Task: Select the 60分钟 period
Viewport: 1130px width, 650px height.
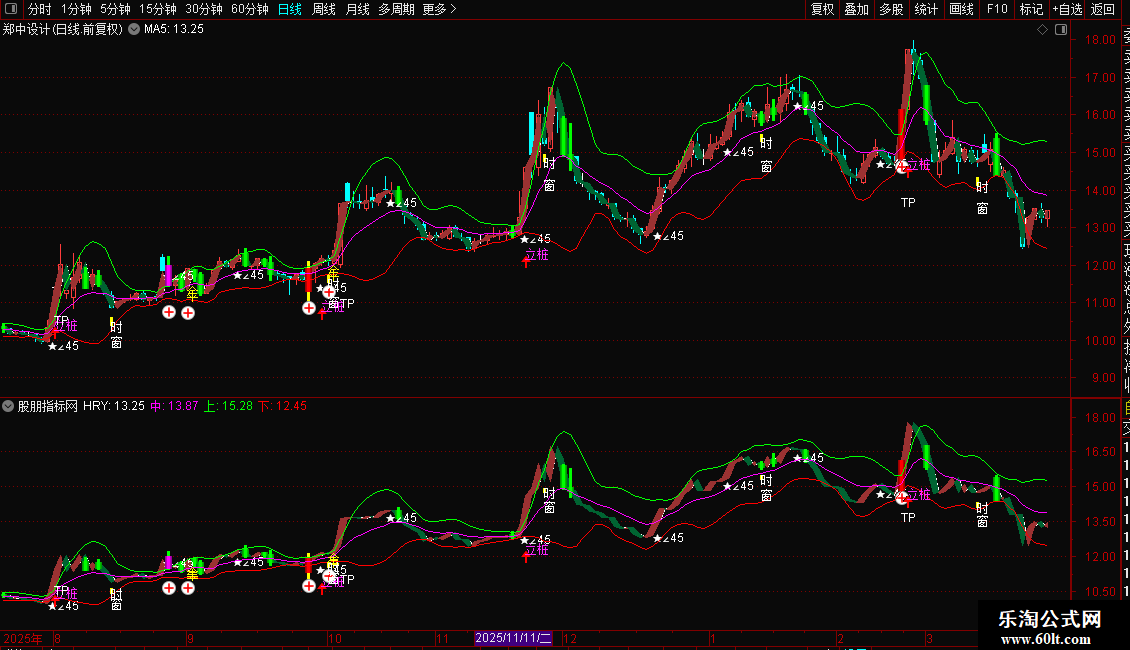Action: 250,9
